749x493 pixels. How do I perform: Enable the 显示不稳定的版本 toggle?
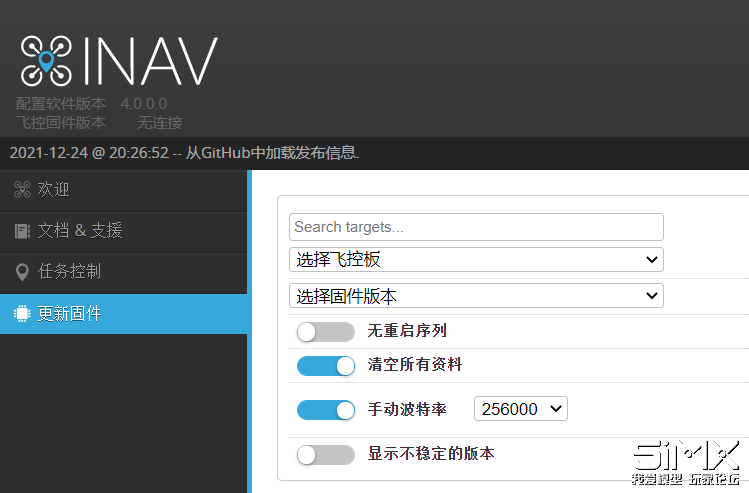[326, 455]
